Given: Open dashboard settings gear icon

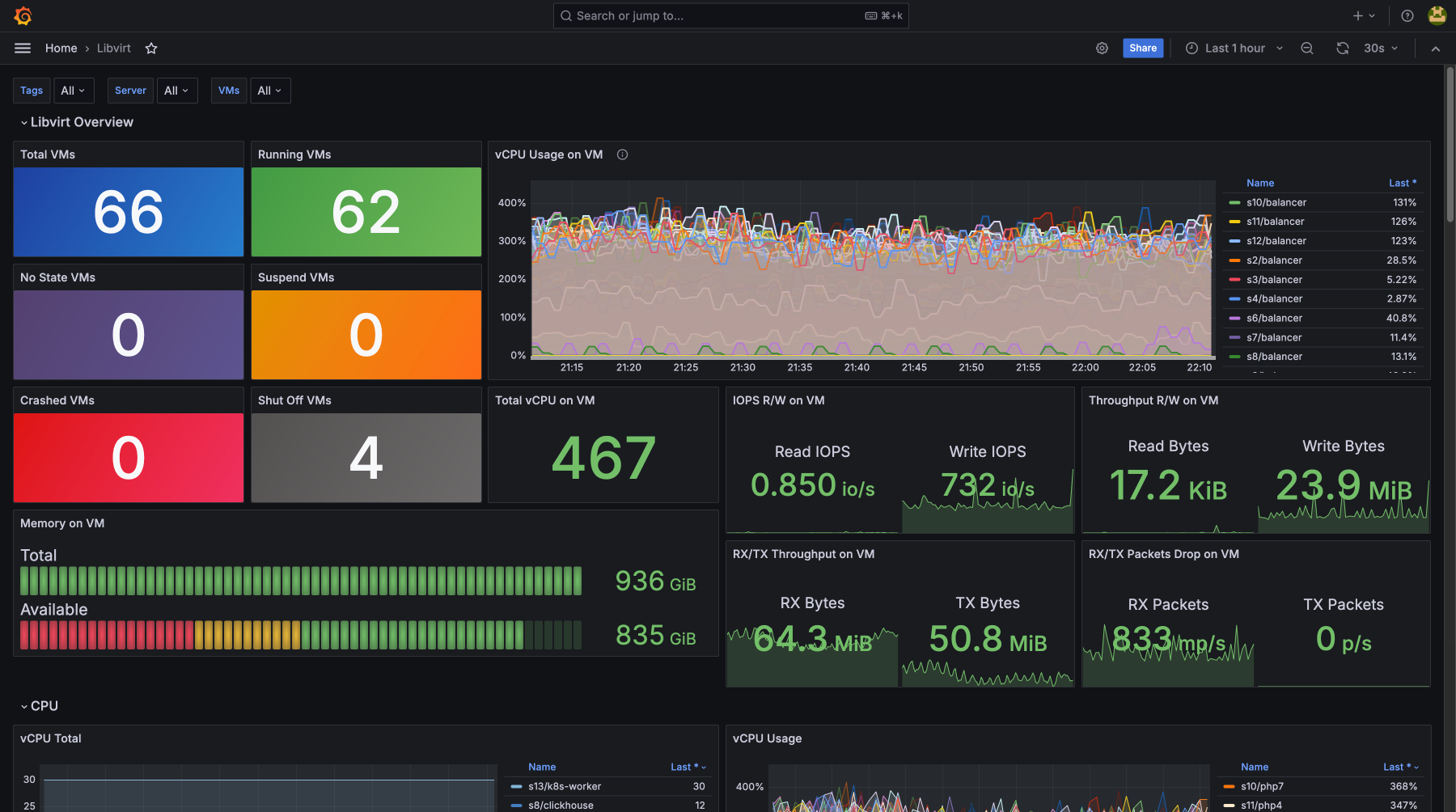Looking at the screenshot, I should (1102, 49).
